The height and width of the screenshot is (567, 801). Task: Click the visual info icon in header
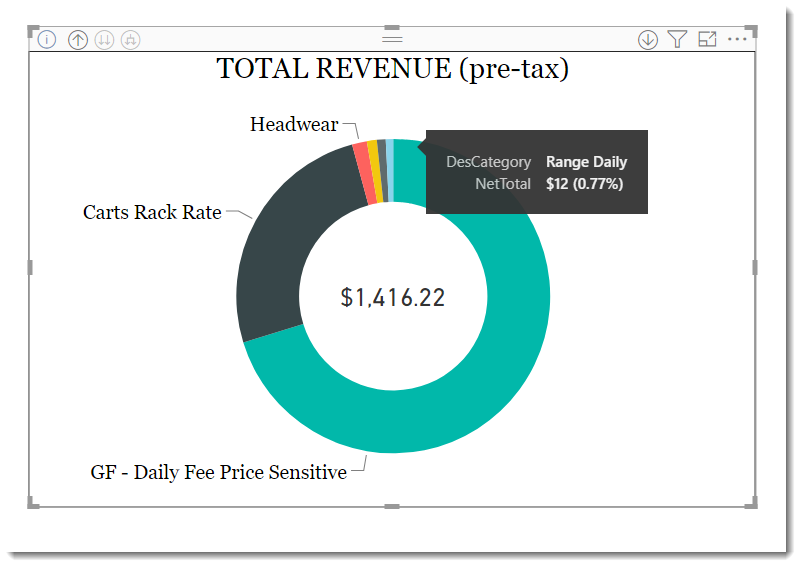[47, 39]
